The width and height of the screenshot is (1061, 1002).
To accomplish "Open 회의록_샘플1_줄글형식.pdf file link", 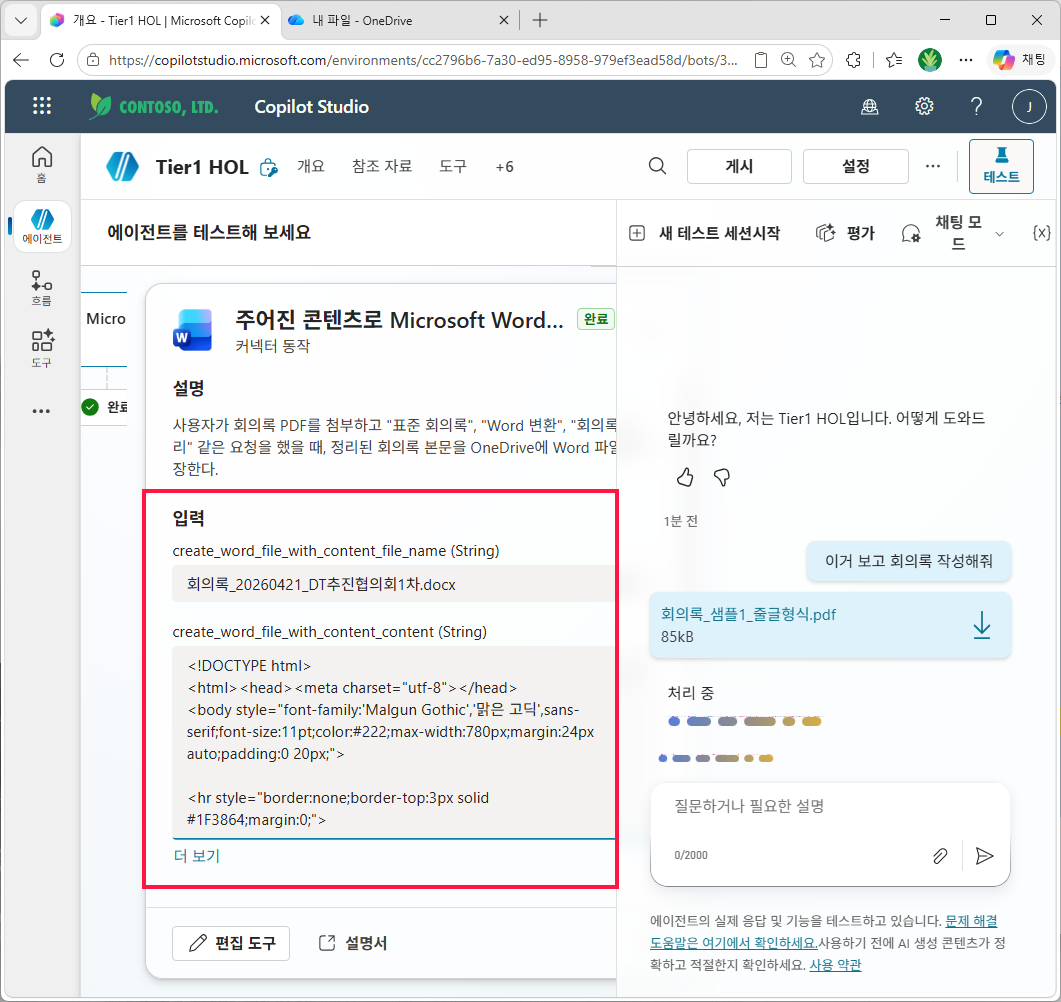I will coord(748,614).
